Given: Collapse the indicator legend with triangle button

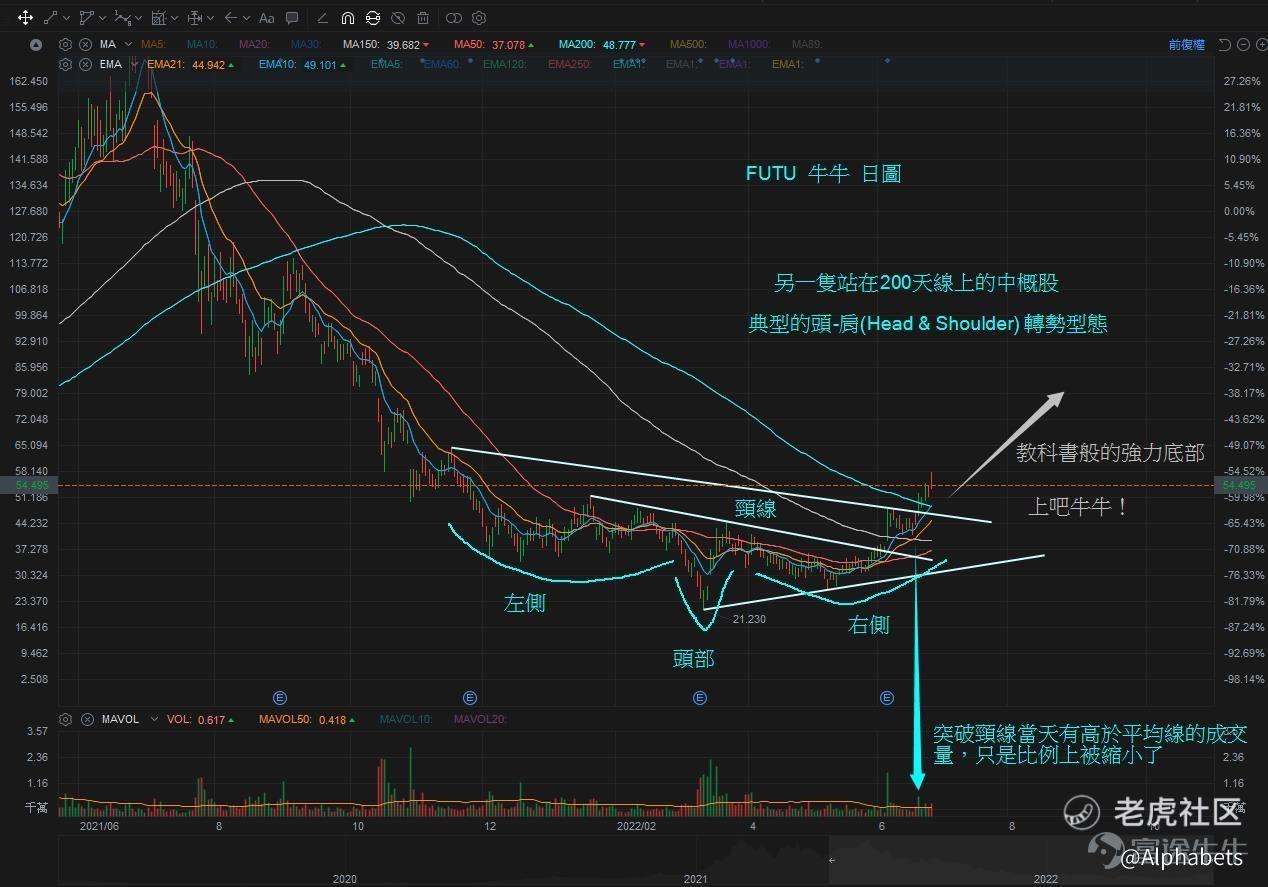Looking at the screenshot, I should click(x=37, y=44).
